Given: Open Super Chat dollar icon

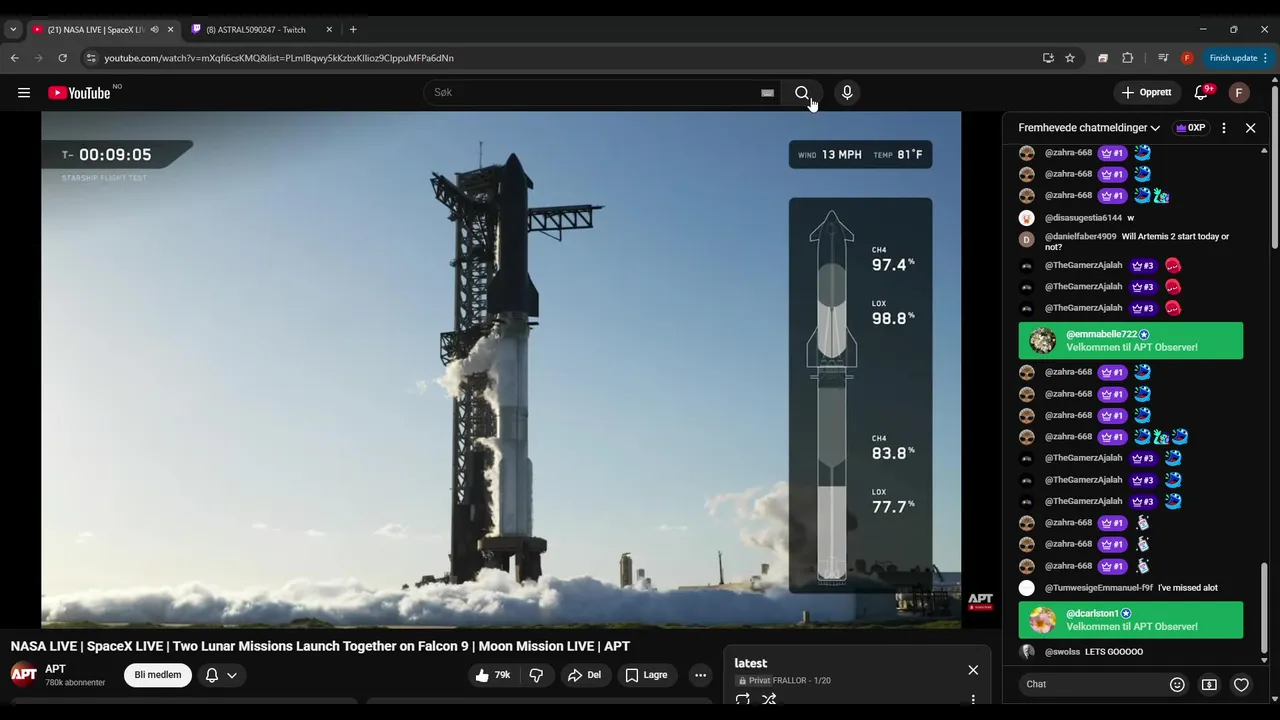Looking at the screenshot, I should point(1209,684).
